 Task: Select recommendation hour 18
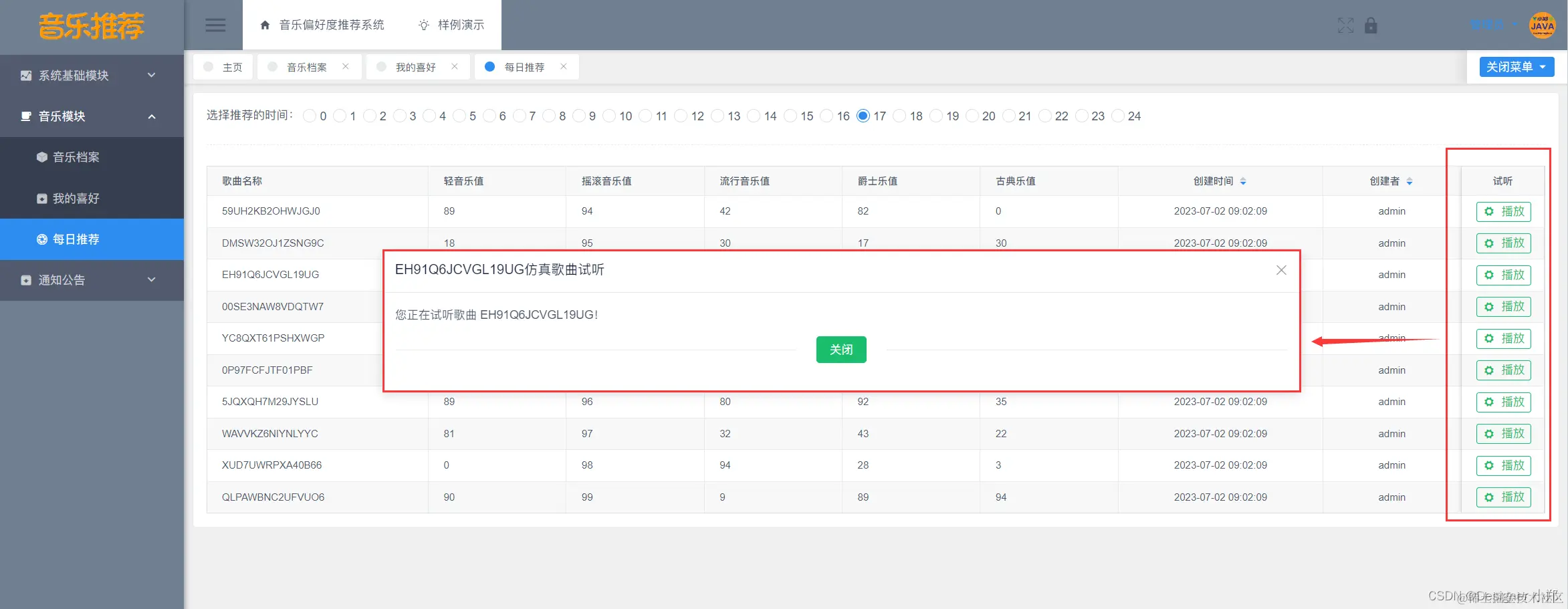tap(899, 116)
